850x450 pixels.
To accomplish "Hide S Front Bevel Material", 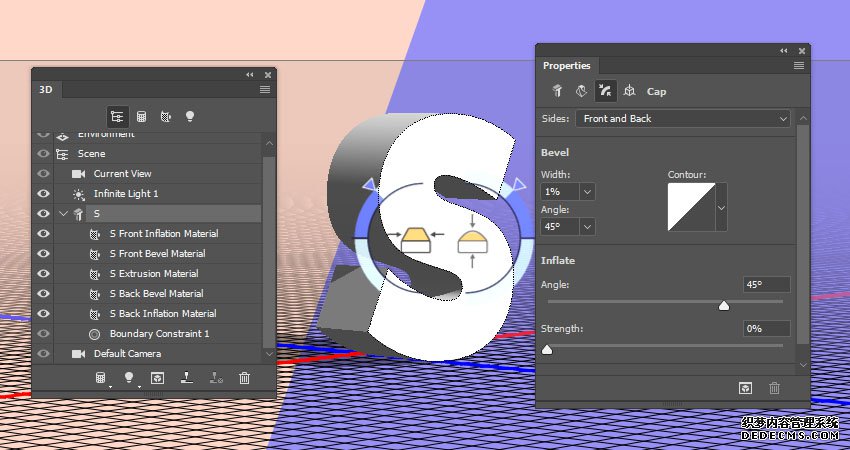I will (x=43, y=254).
